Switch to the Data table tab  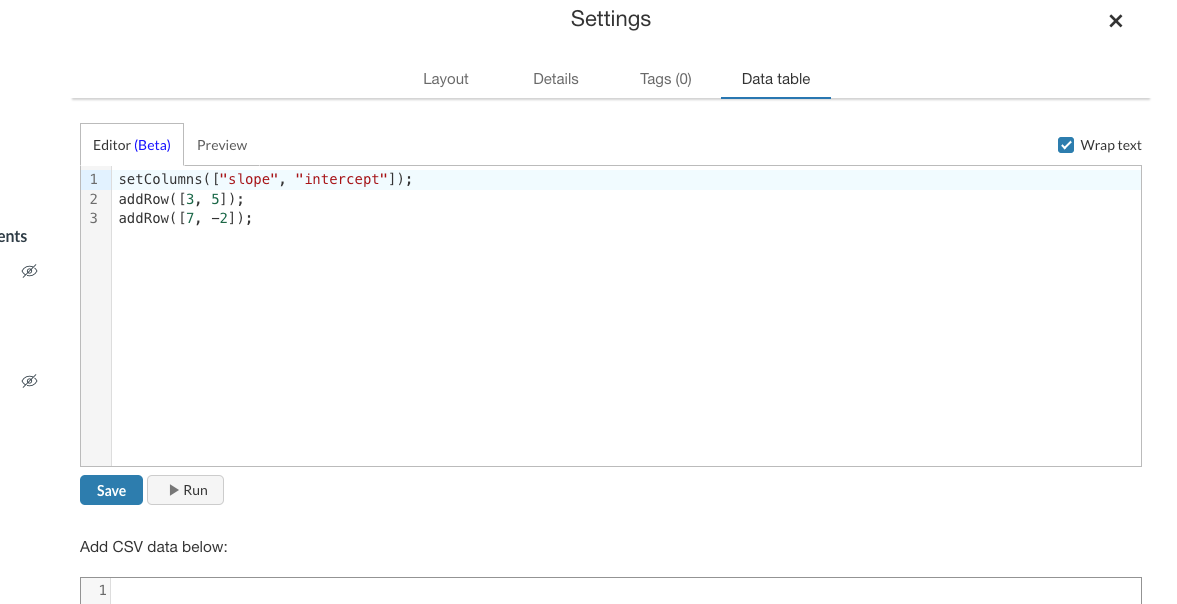coord(776,78)
